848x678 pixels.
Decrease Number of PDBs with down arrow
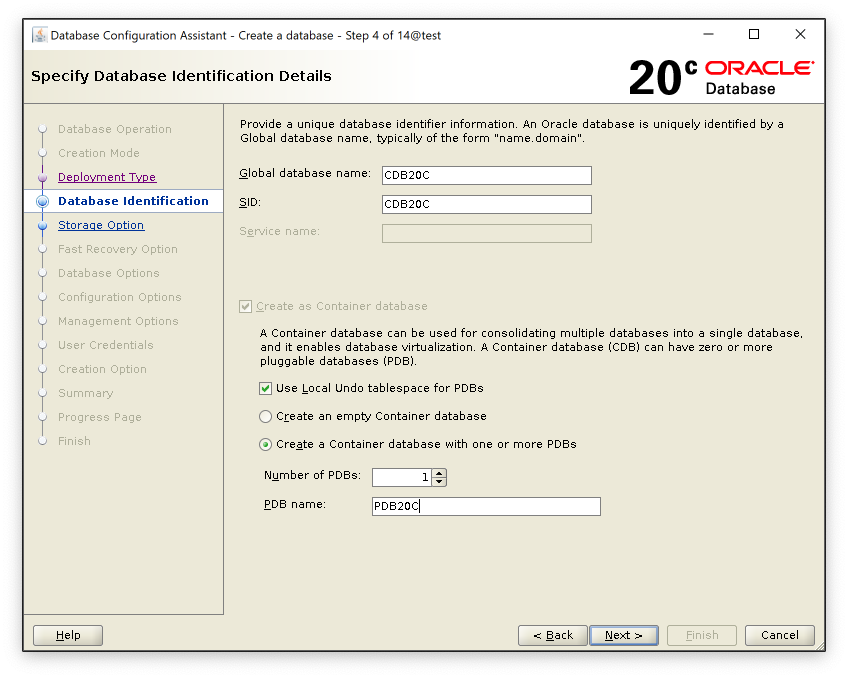[440, 482]
